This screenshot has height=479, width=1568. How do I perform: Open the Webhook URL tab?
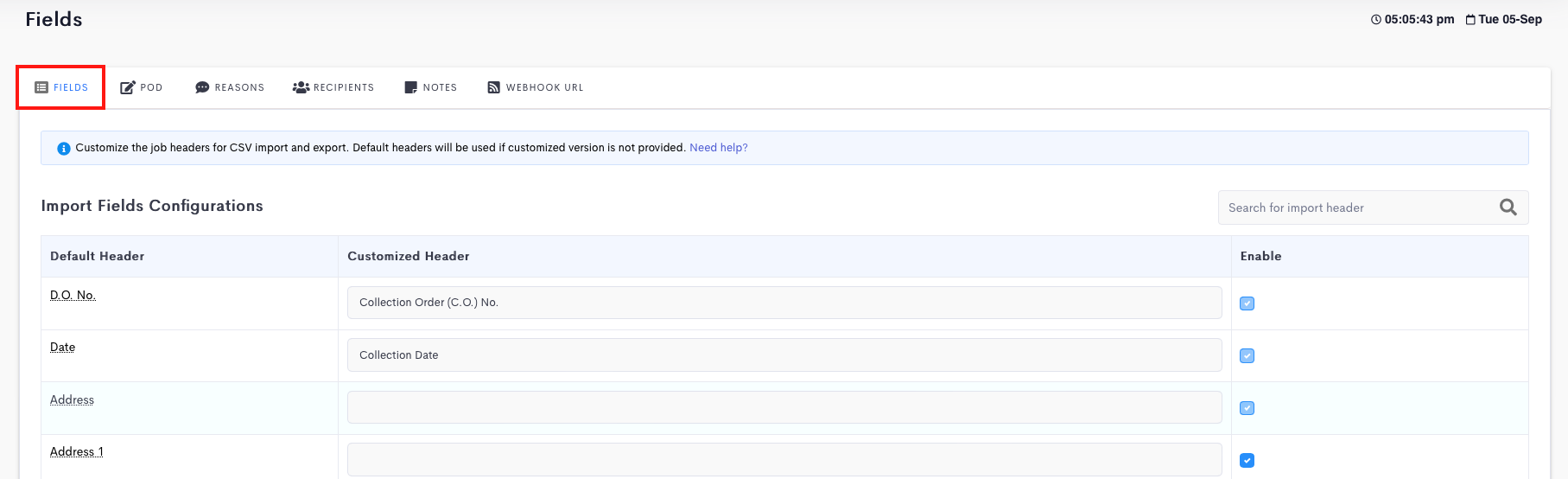click(536, 87)
